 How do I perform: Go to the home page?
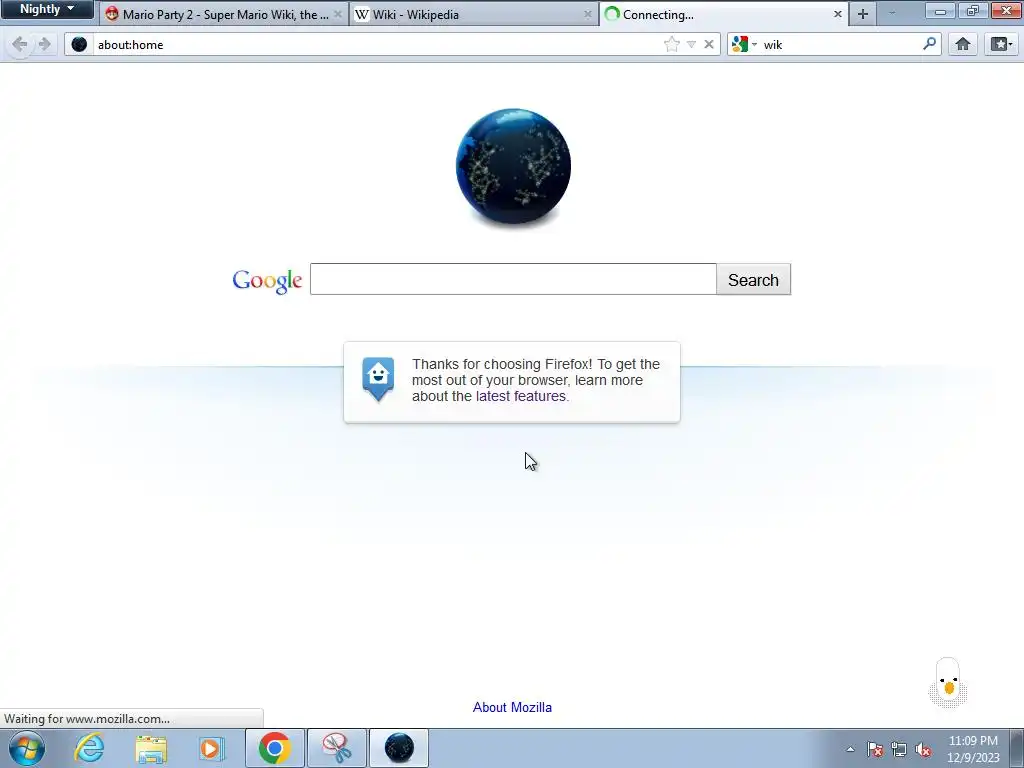(x=963, y=44)
